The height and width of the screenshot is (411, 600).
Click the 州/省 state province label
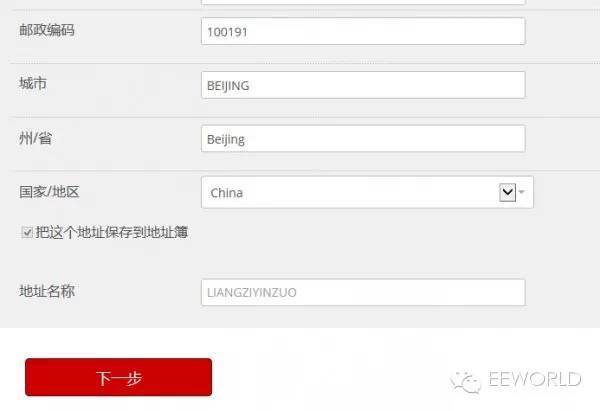pyautogui.click(x=36, y=138)
